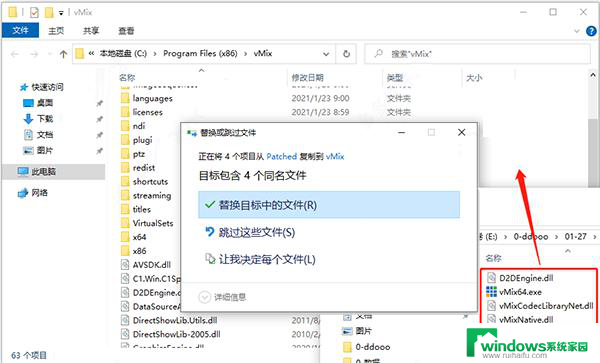Select the x86 folder icon
Viewport: 600px width, 363px height.
(125, 251)
